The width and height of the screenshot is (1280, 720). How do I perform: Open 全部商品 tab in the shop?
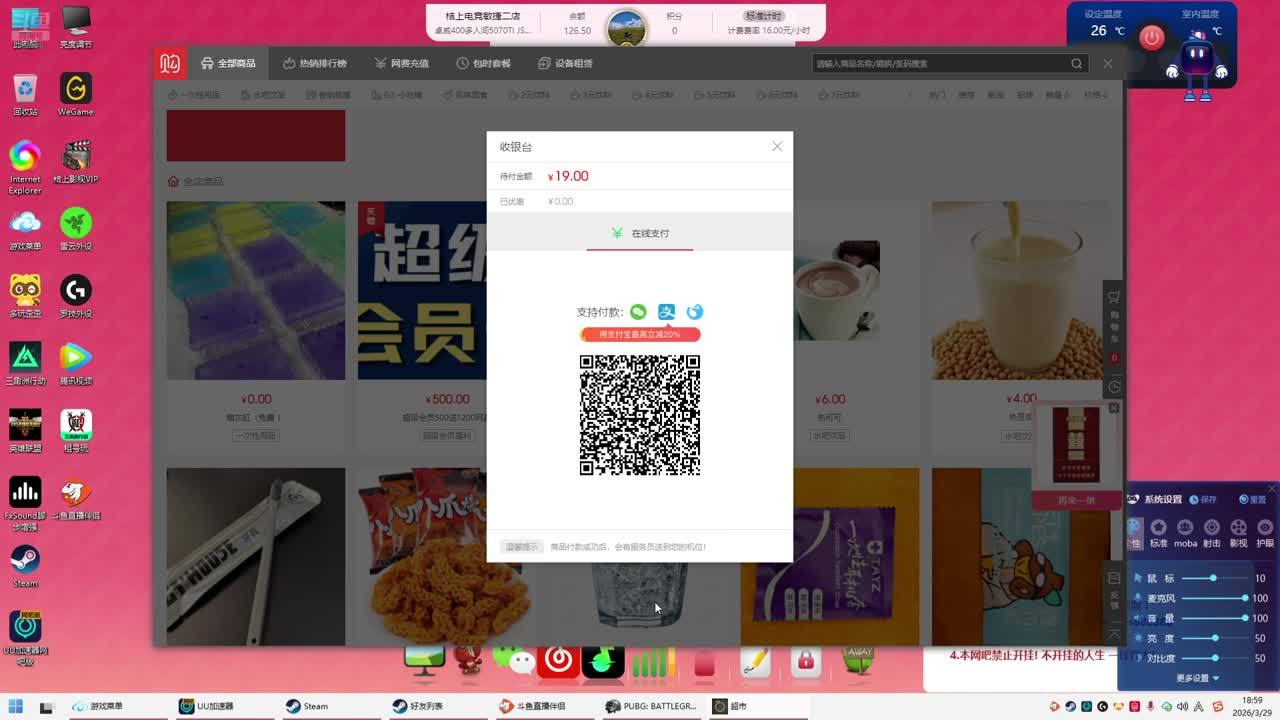[x=228, y=63]
